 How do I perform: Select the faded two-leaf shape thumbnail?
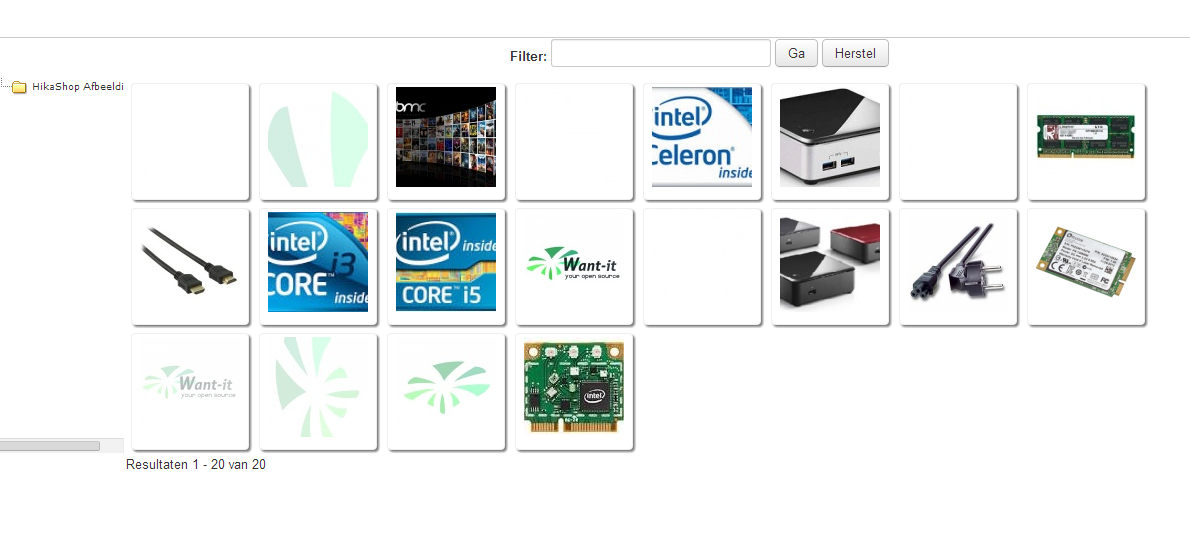point(318,141)
